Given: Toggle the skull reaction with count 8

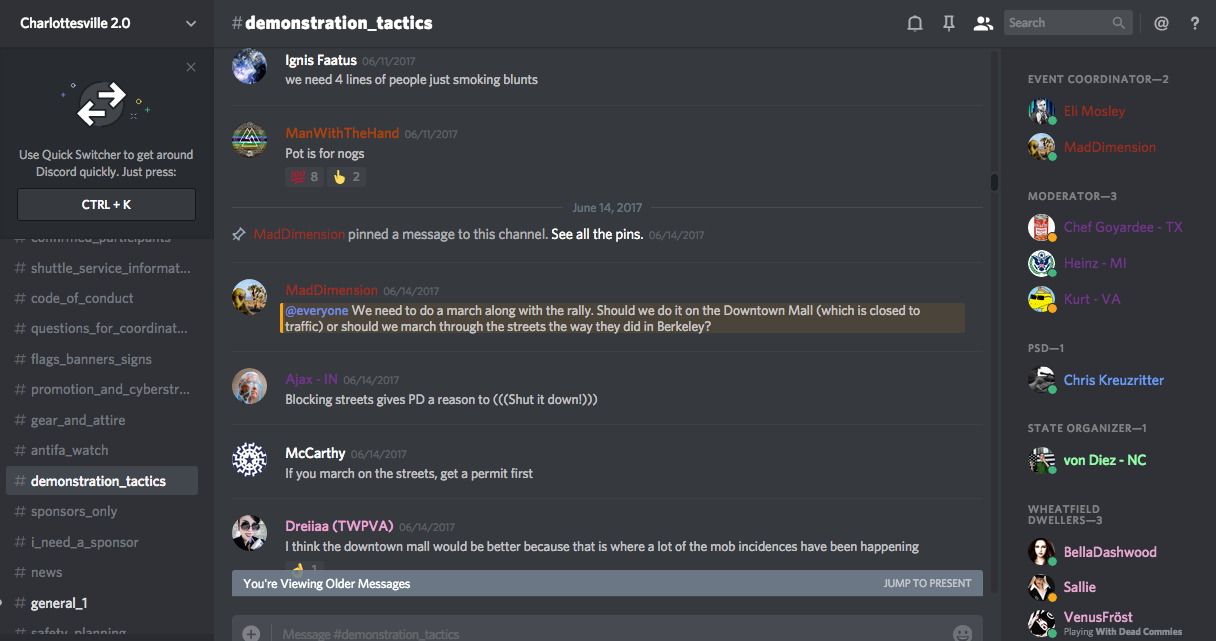Looking at the screenshot, I should tap(304, 177).
